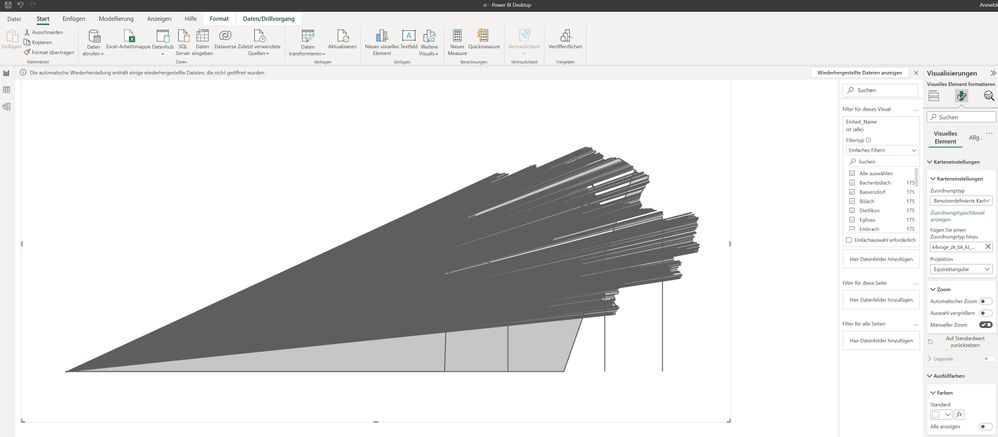The width and height of the screenshot is (998, 437).
Task: Click Wiederhergestellte Dateien anzeigen button
Action: 859,73
